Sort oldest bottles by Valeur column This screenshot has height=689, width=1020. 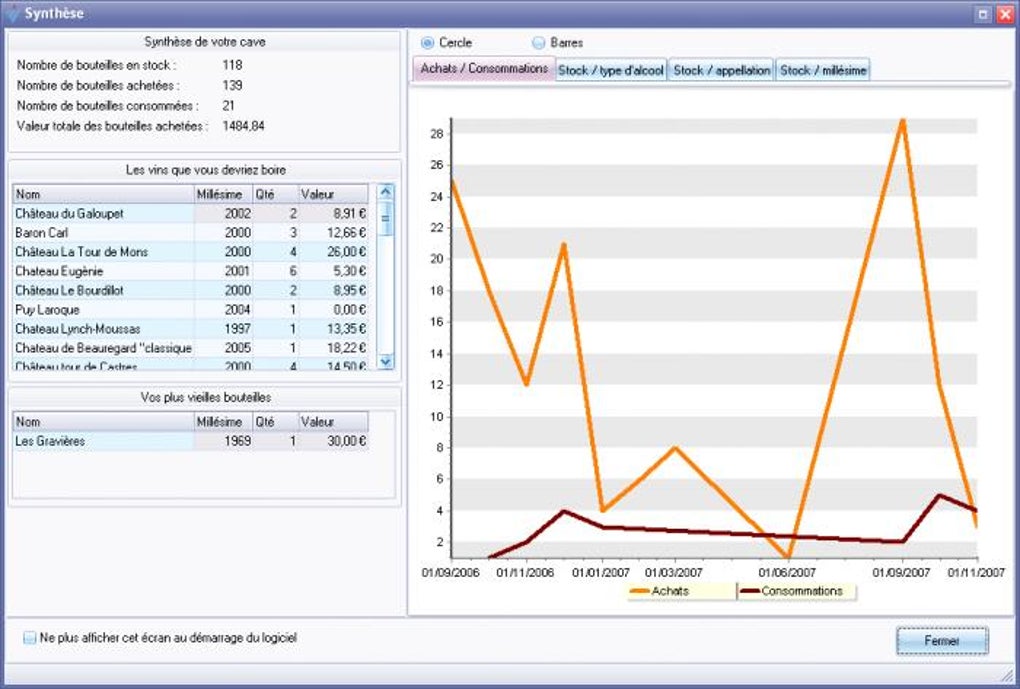point(333,422)
